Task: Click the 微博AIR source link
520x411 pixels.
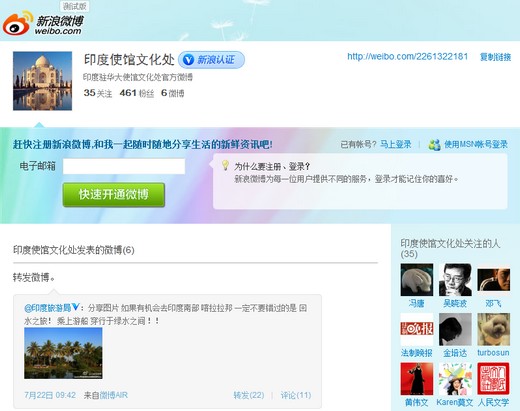Action: point(114,395)
